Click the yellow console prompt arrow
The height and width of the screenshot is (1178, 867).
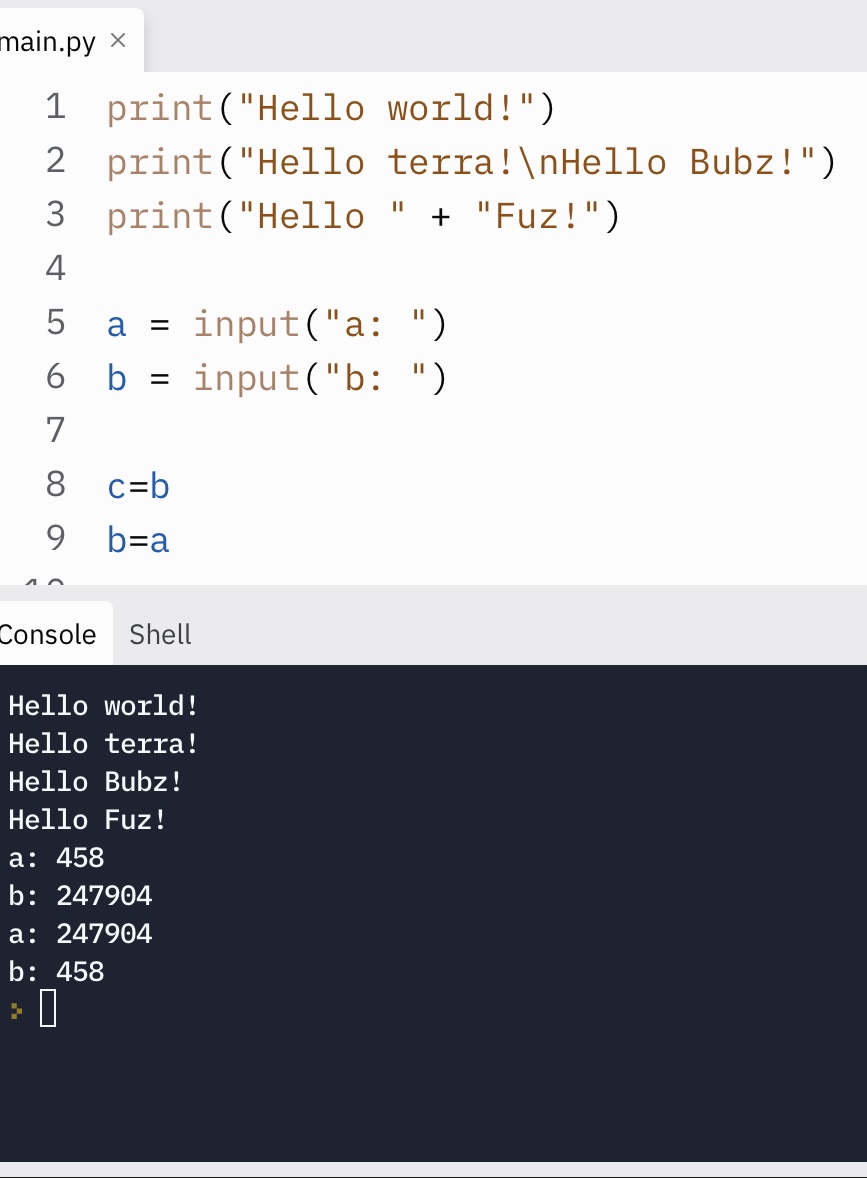click(x=16, y=1010)
